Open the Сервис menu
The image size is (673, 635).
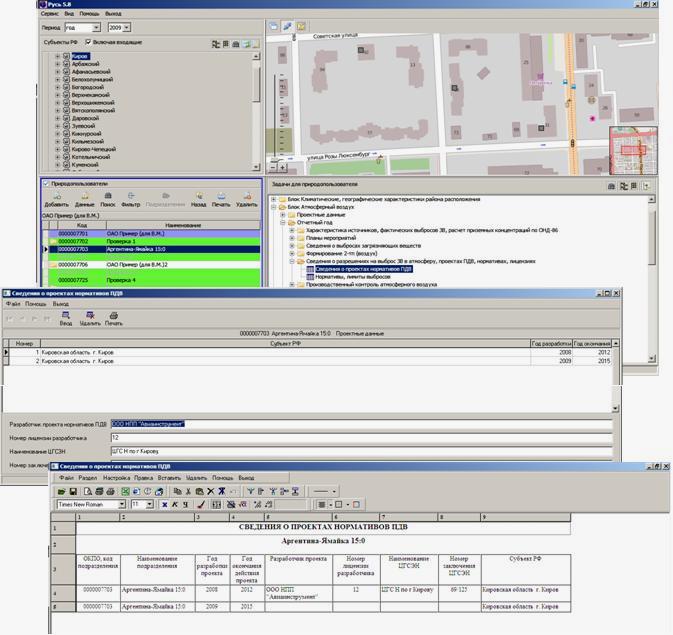[48, 14]
